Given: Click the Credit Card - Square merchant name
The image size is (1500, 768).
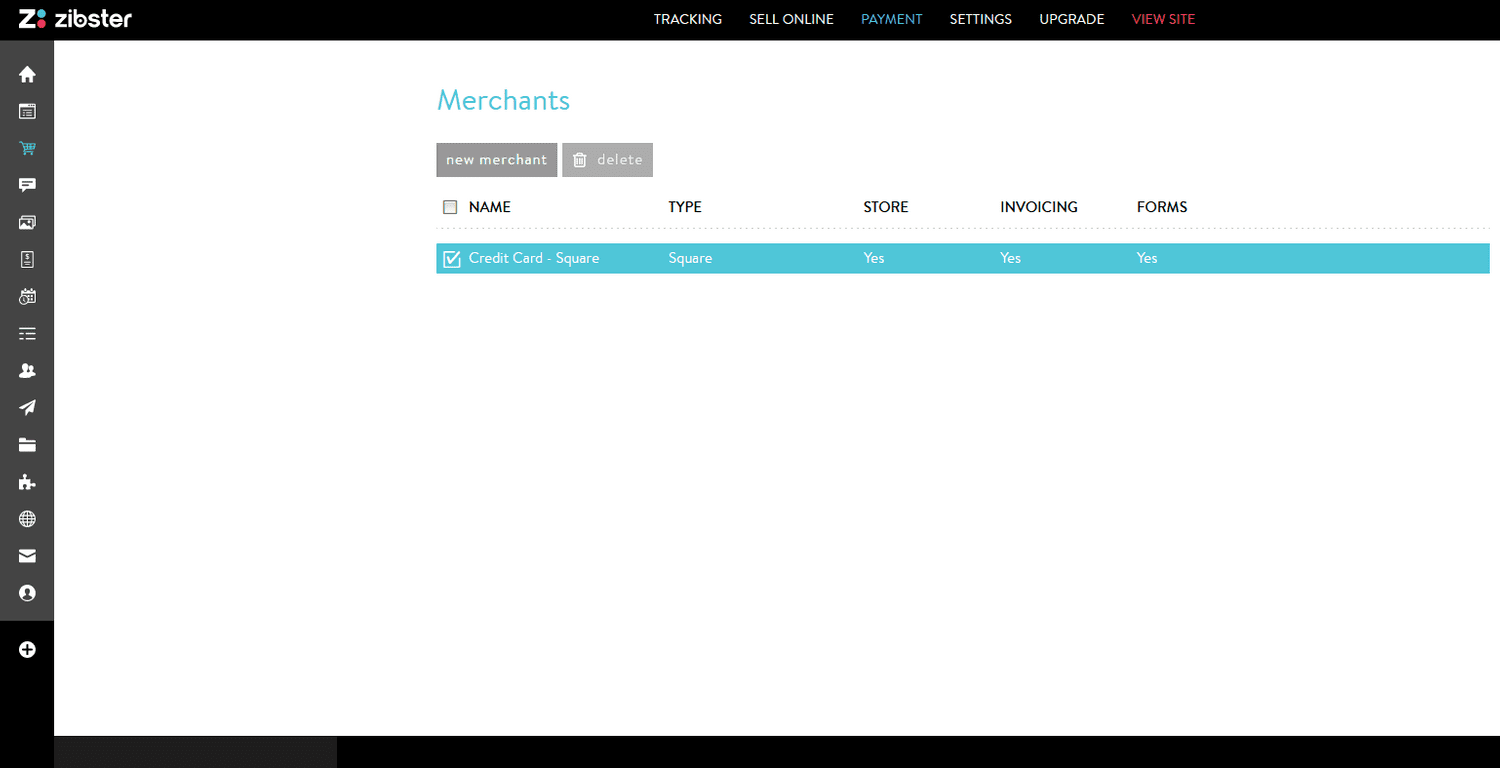Looking at the screenshot, I should pyautogui.click(x=534, y=258).
